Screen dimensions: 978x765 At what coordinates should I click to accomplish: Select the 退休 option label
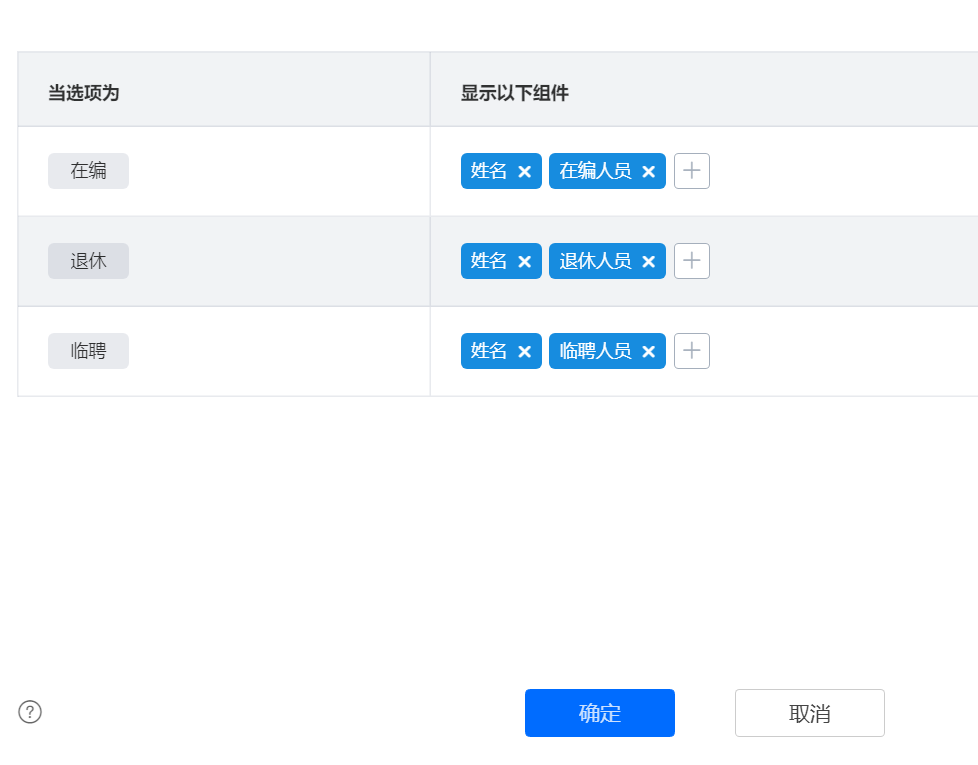[88, 261]
